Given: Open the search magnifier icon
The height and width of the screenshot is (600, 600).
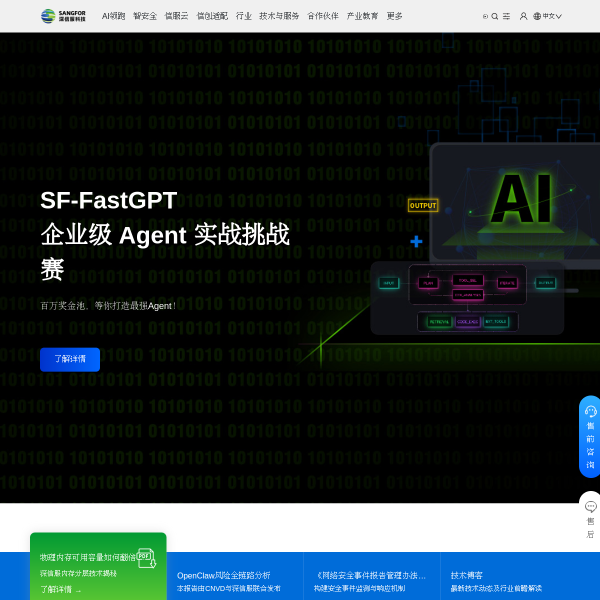Looking at the screenshot, I should click(494, 16).
